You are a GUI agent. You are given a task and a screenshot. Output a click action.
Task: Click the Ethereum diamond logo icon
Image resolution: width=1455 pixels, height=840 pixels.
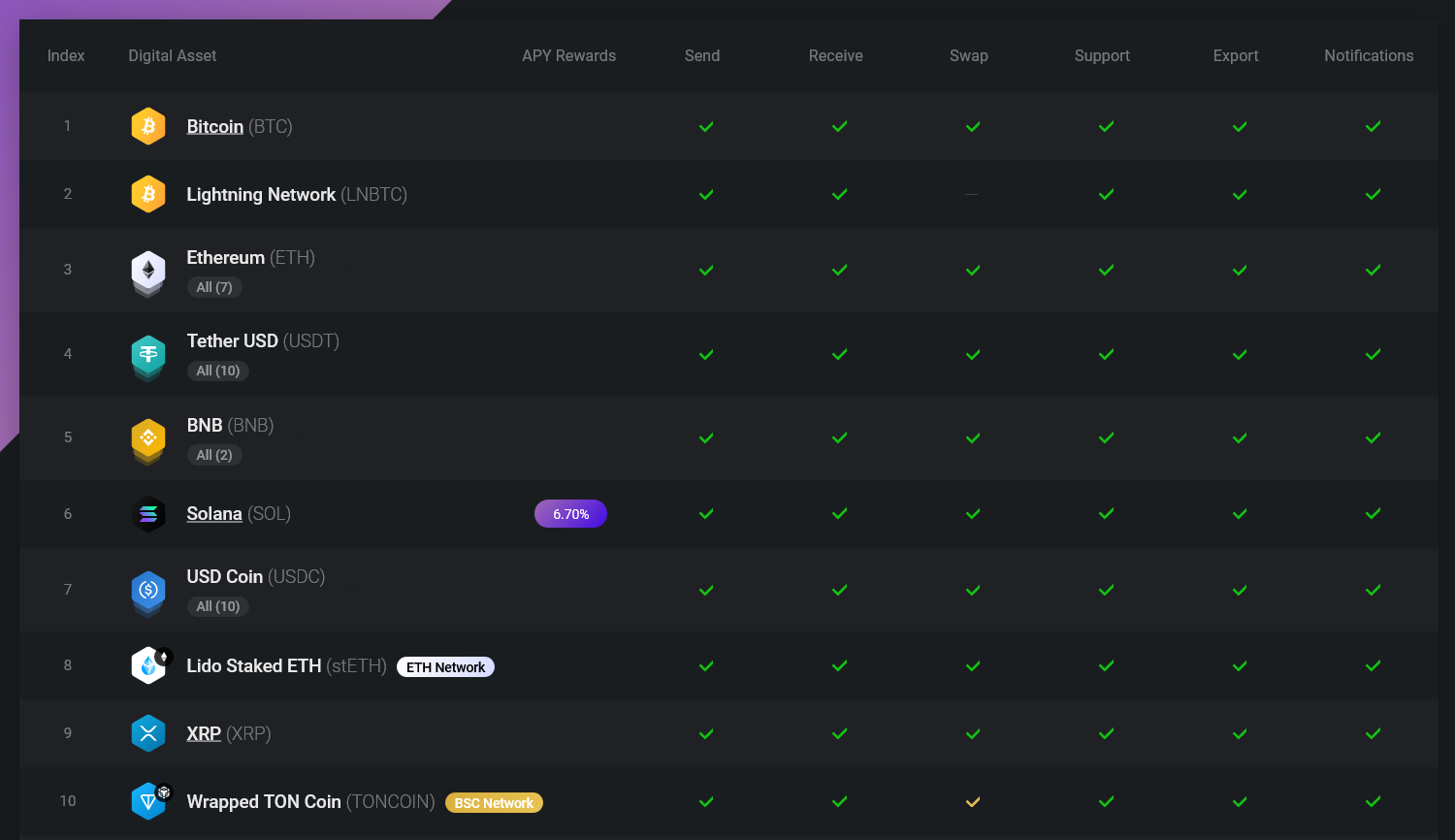148,273
